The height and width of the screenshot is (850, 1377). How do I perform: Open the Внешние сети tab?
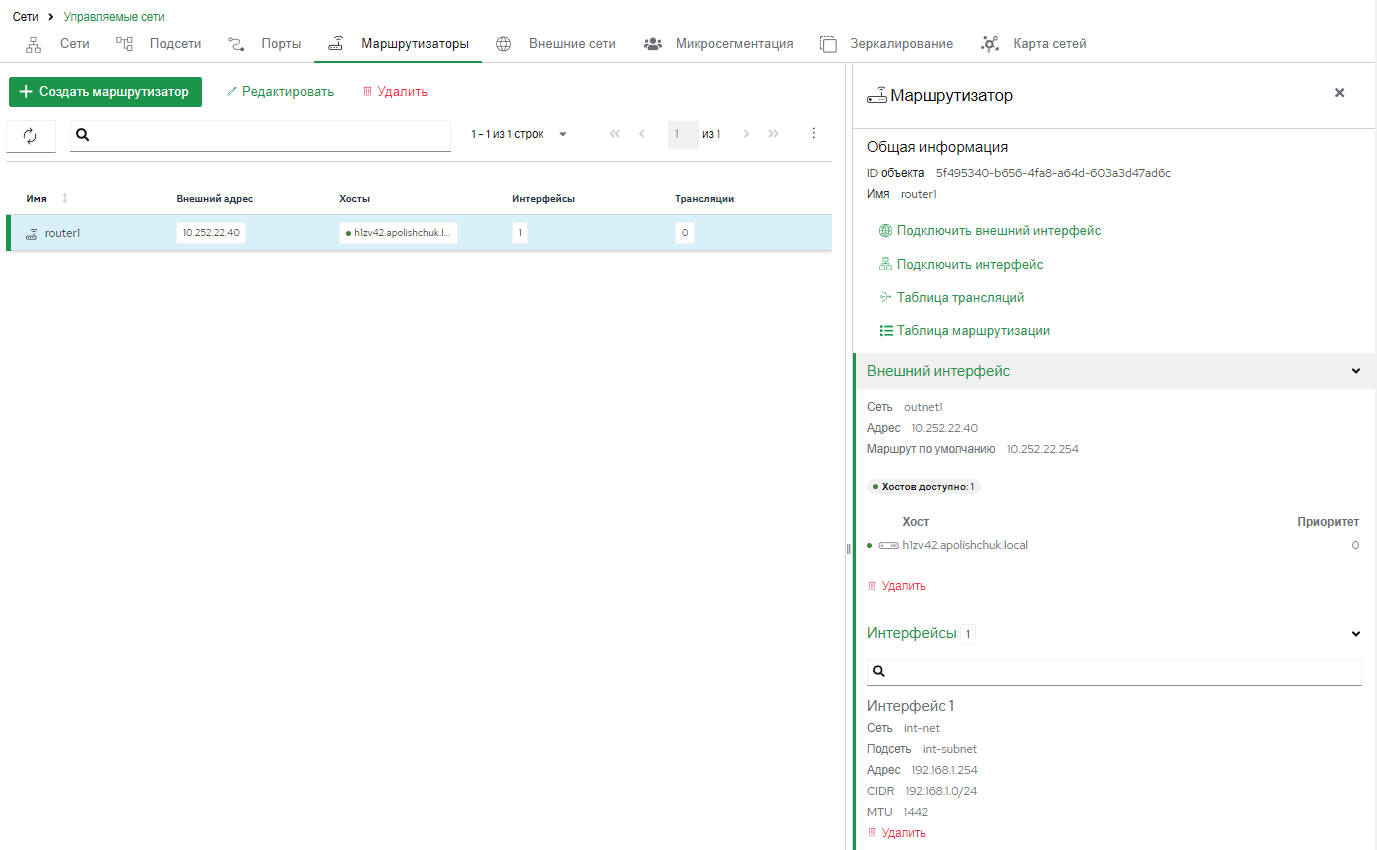(557, 44)
